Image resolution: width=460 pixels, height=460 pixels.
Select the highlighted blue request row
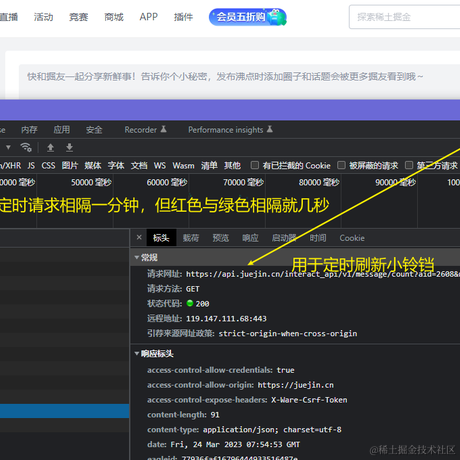tap(65, 411)
